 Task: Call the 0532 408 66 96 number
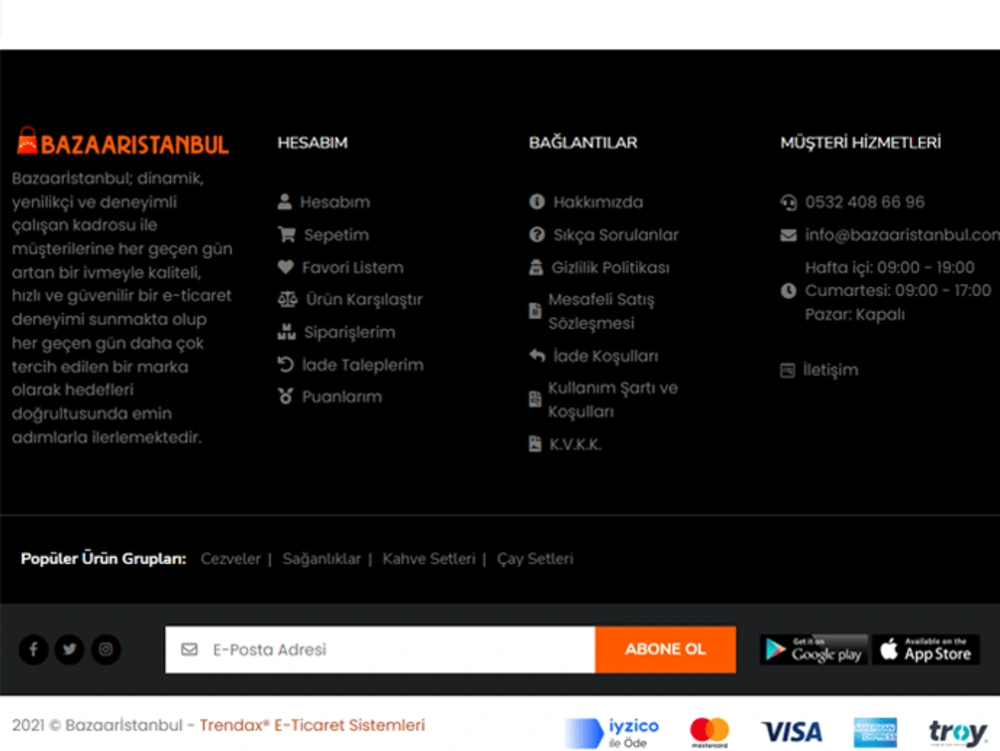[x=864, y=202]
